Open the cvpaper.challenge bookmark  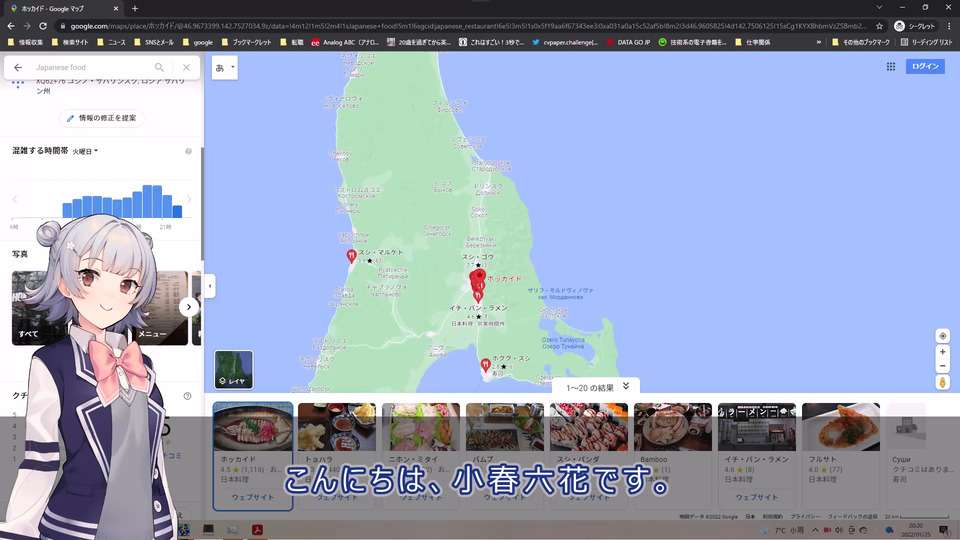click(564, 42)
